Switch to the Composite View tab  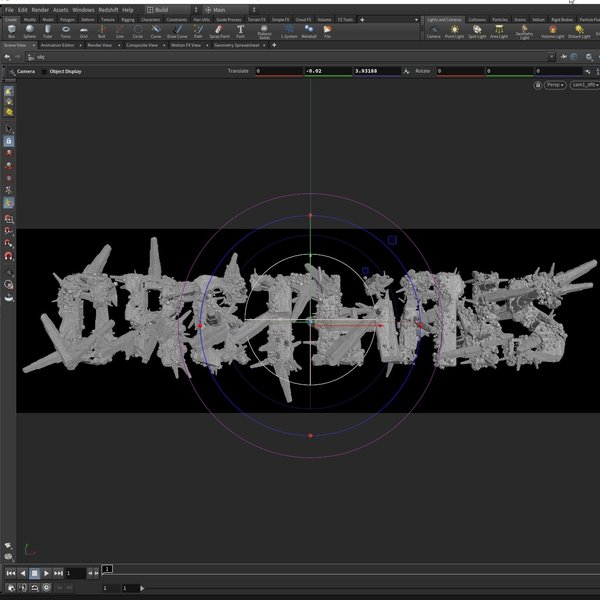[142, 45]
